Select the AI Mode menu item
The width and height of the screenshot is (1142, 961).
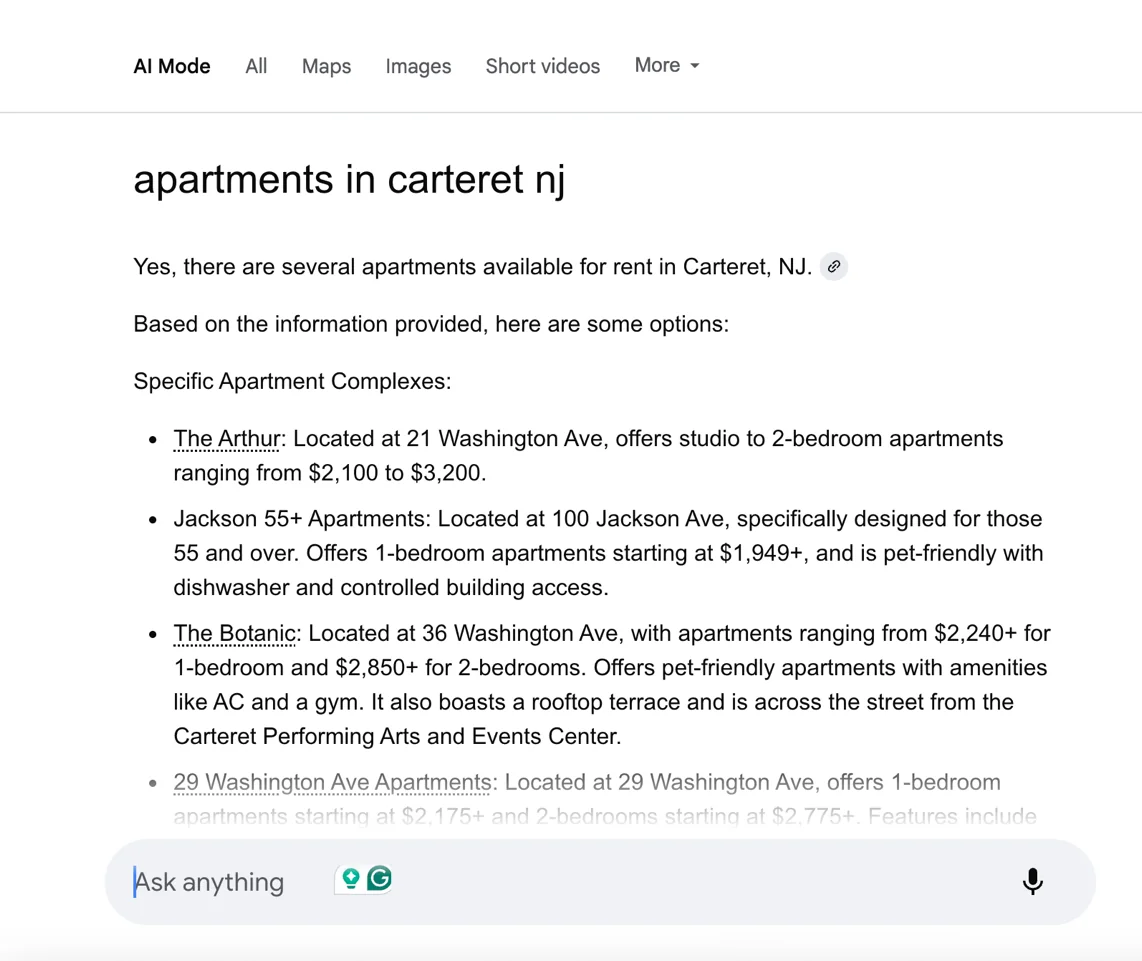(x=171, y=66)
